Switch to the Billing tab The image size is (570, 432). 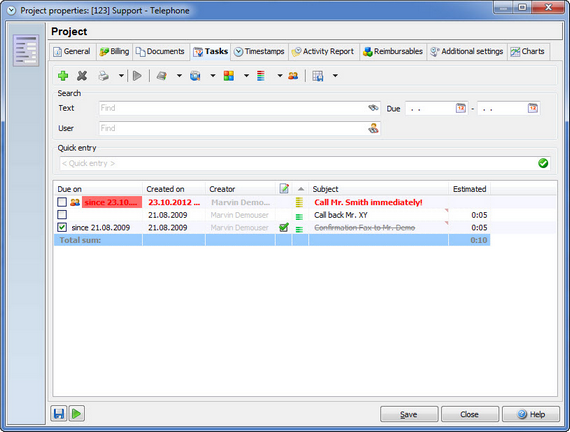point(115,51)
